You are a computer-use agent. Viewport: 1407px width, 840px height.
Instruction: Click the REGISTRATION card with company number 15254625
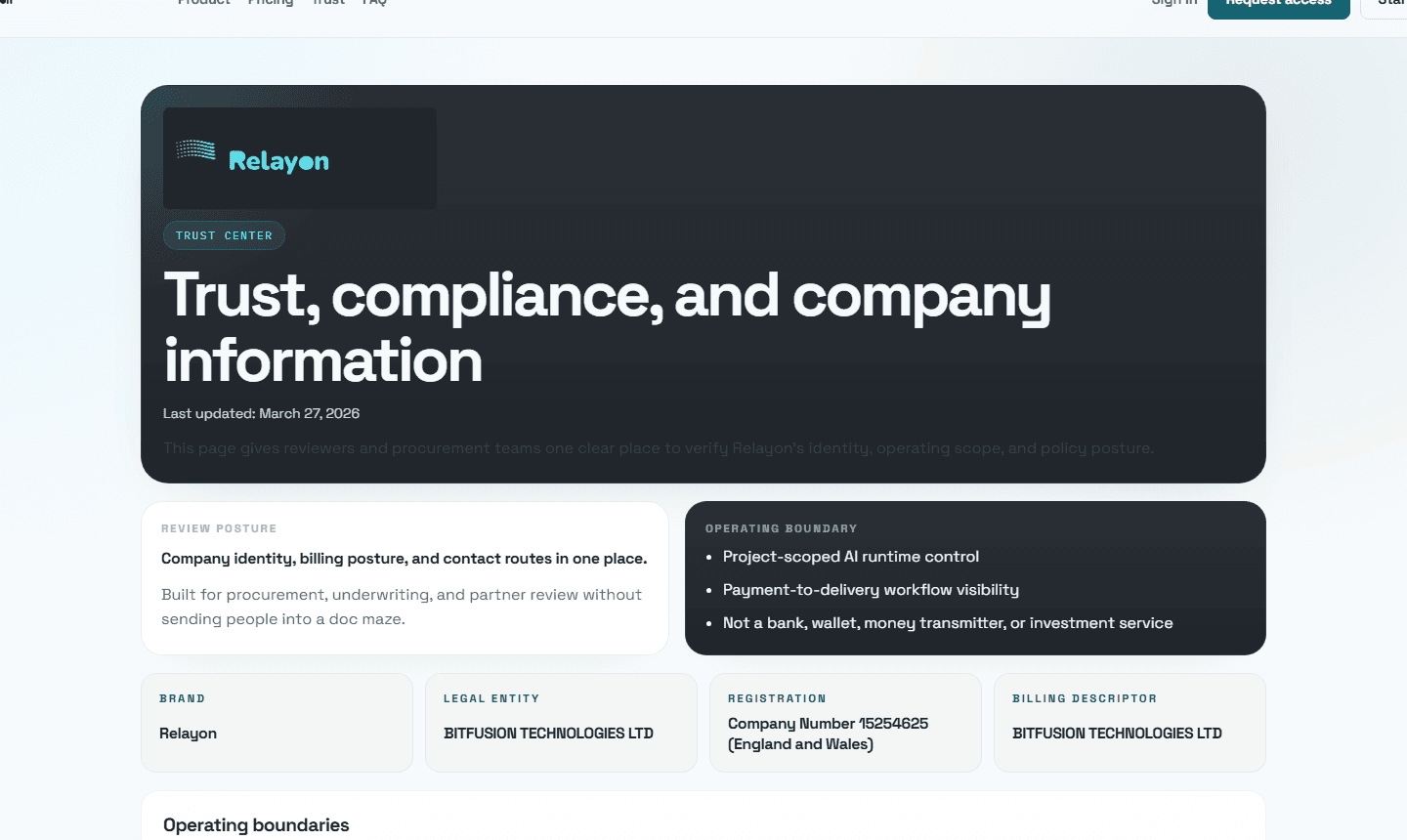[x=845, y=723]
